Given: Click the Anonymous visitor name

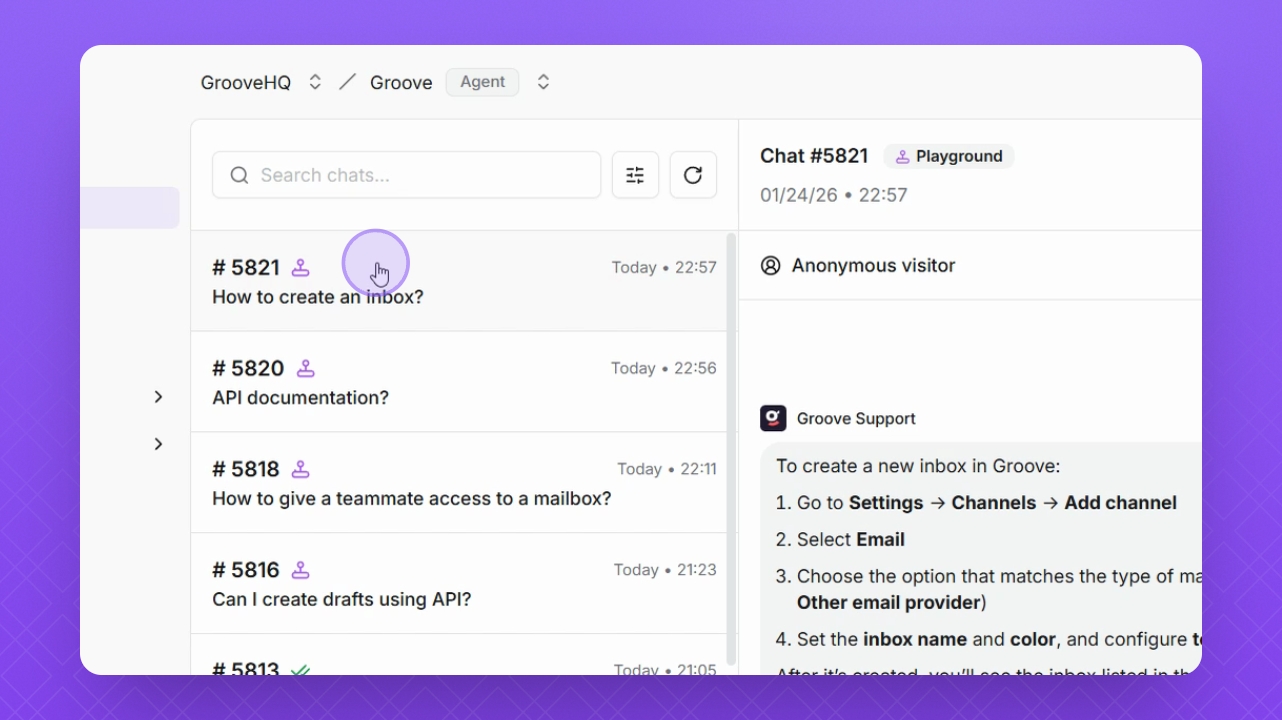Looking at the screenshot, I should tap(873, 265).
